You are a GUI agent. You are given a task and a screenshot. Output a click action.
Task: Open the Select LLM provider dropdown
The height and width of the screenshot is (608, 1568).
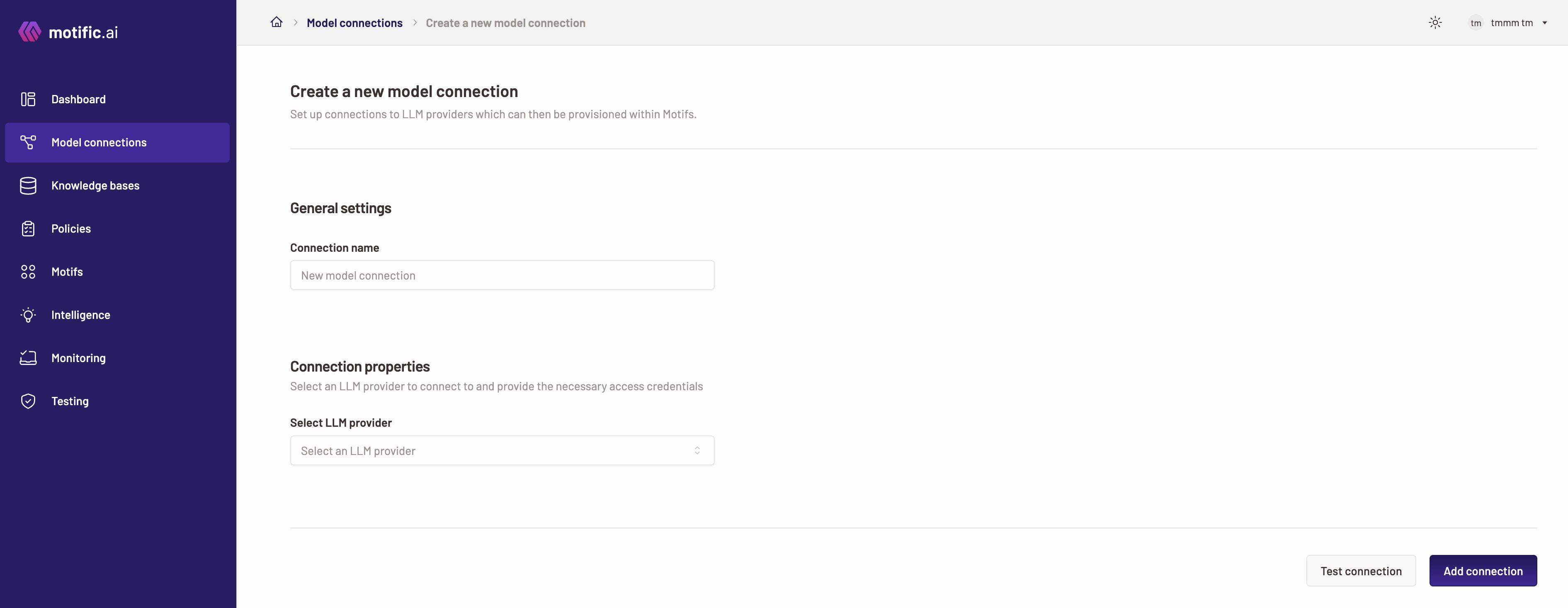click(x=502, y=450)
